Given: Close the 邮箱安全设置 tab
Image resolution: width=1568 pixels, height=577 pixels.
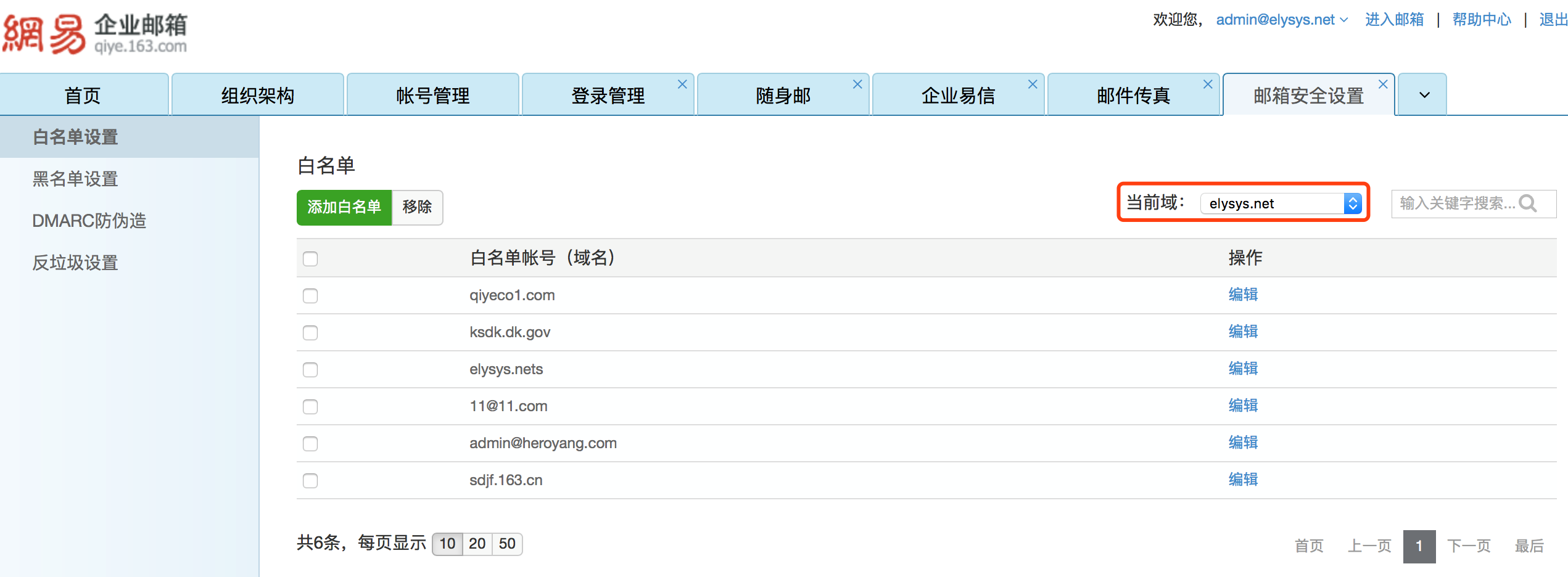Looking at the screenshot, I should (1383, 84).
